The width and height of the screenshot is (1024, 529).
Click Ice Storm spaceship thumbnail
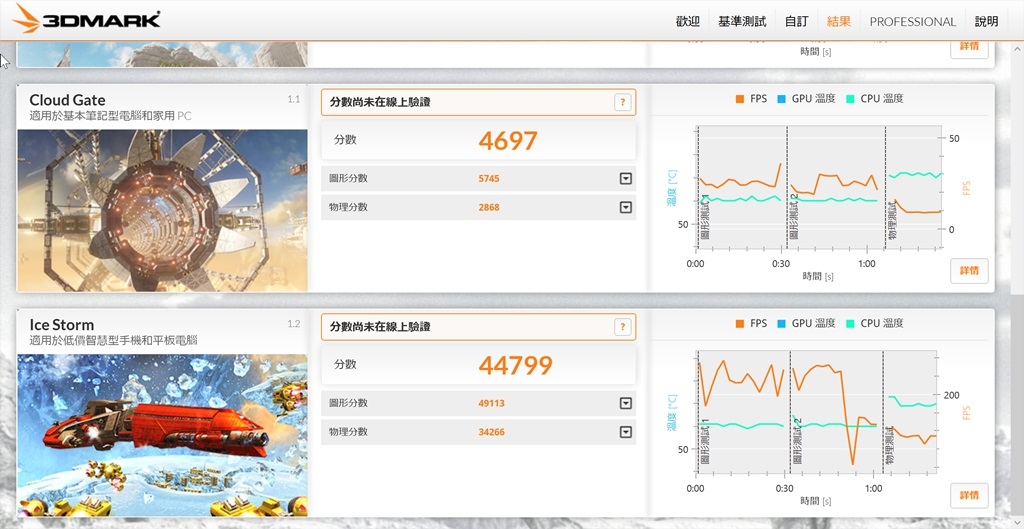[162, 435]
